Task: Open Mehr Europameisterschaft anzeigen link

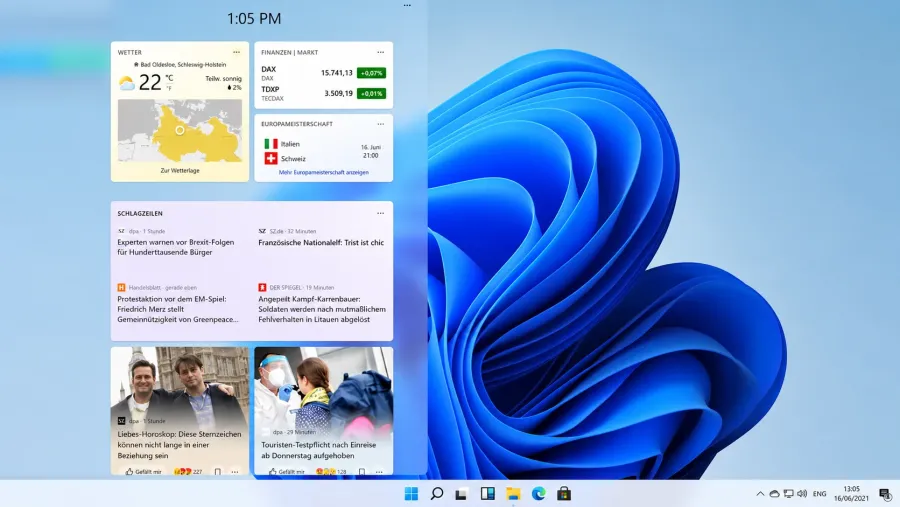Action: [x=324, y=172]
